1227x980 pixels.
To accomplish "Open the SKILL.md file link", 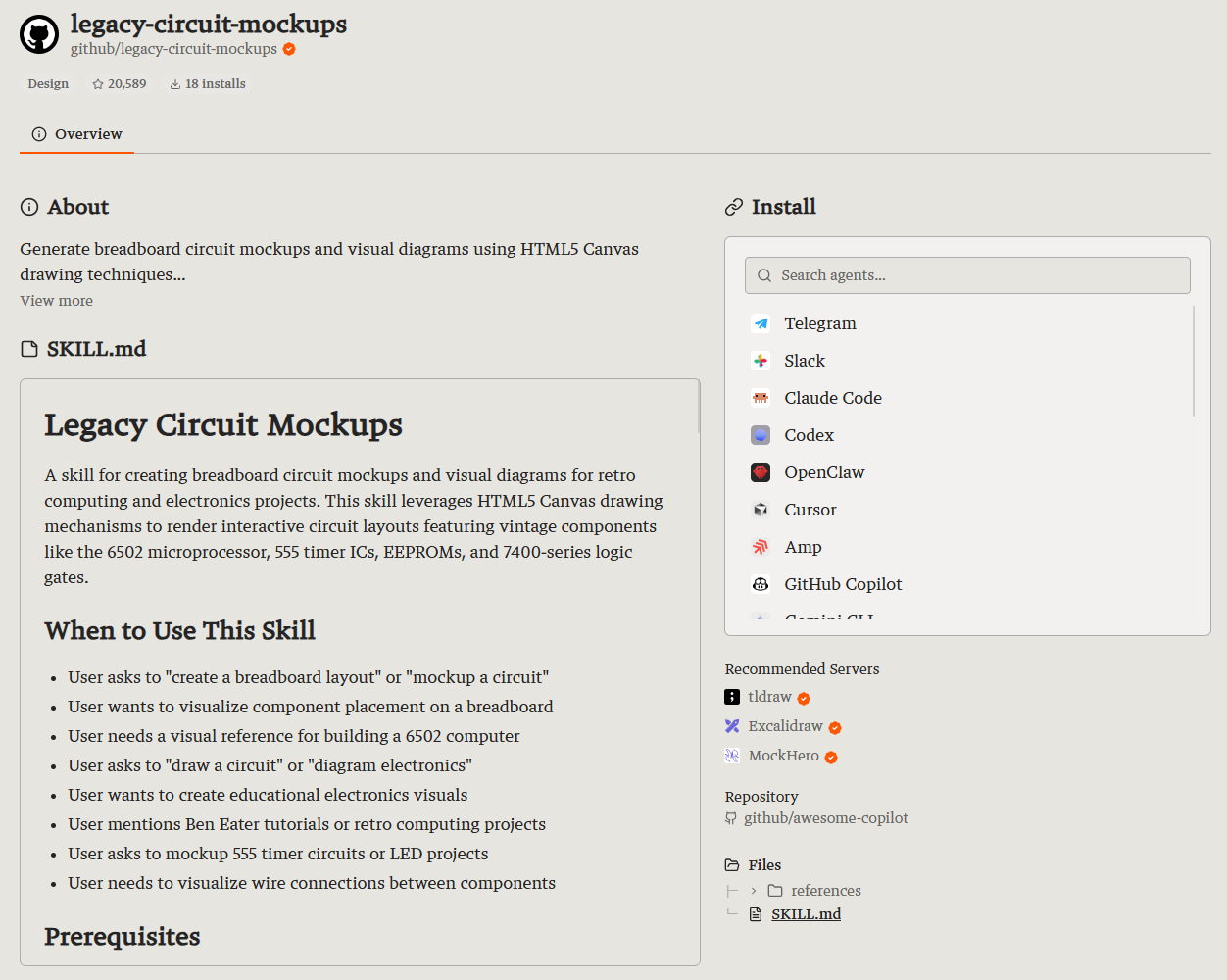I will [x=806, y=914].
